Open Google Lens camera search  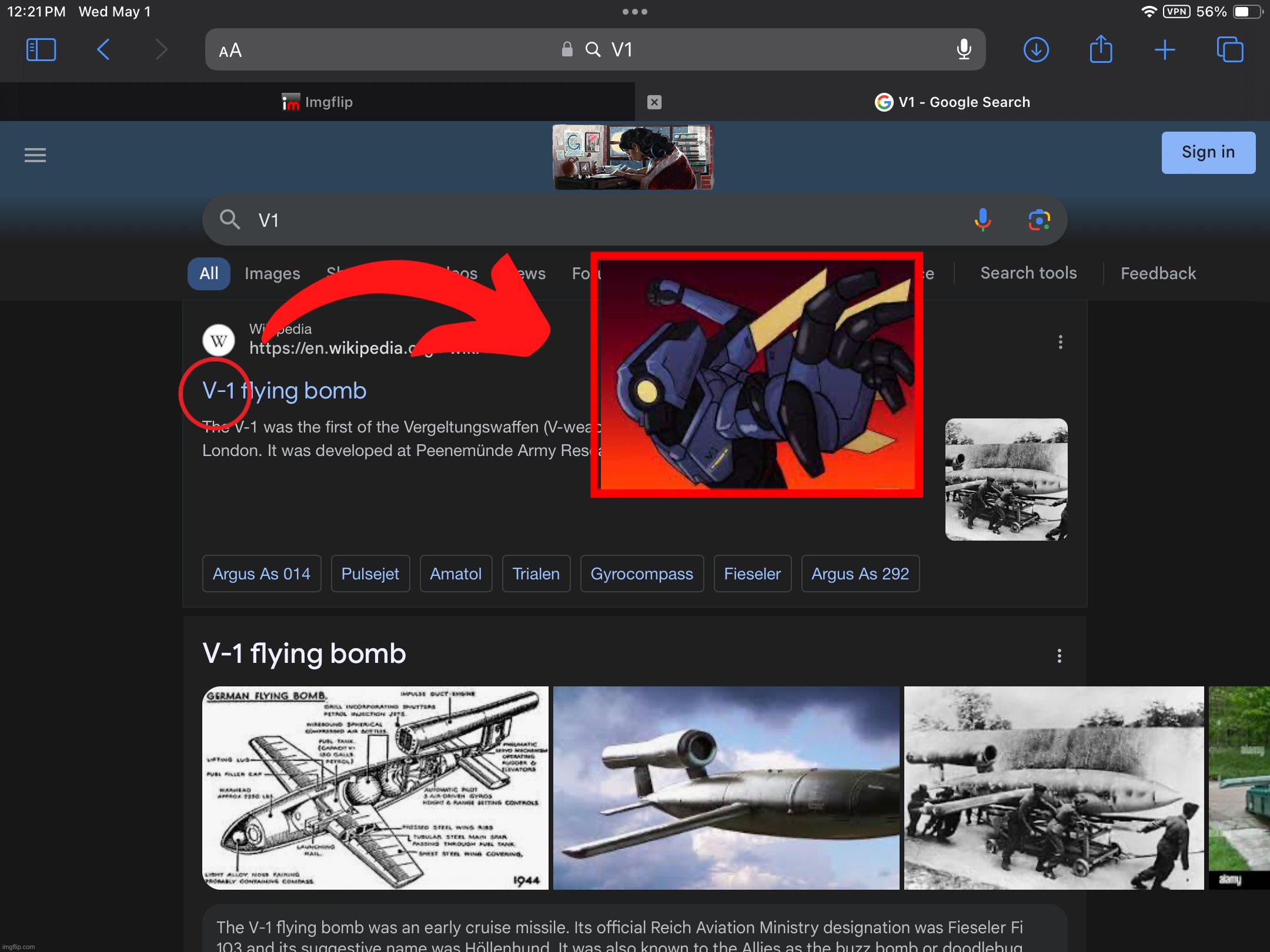coord(1039,220)
